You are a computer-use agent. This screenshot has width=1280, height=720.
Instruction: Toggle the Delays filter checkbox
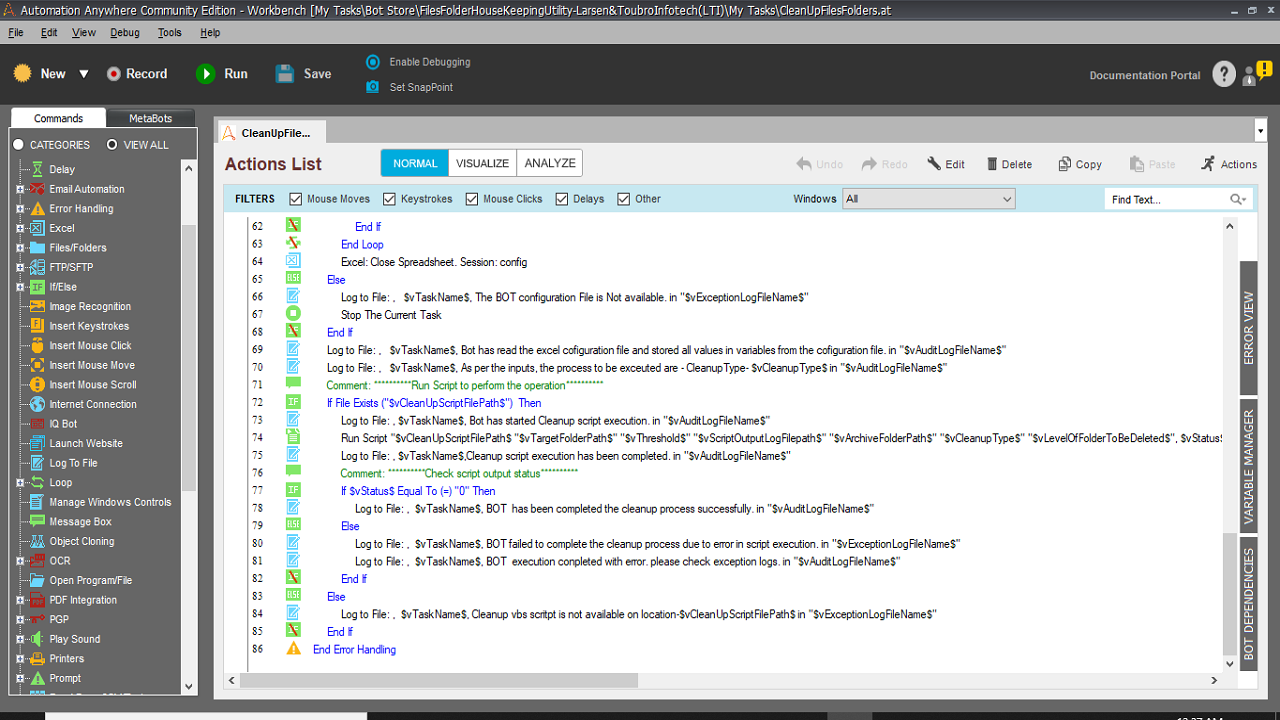[562, 199]
